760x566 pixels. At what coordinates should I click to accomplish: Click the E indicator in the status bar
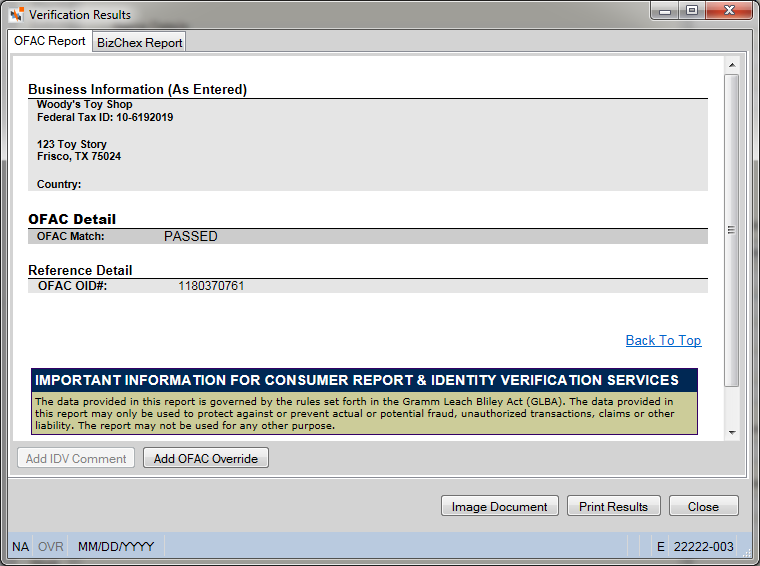(660, 547)
